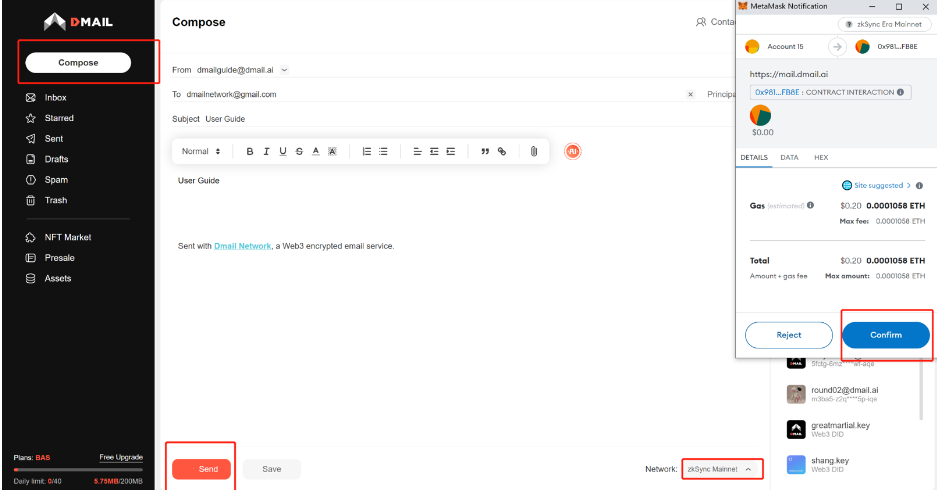This screenshot has height=490, width=937.
Task: Open the Normal text style dropdown
Action: pyautogui.click(x=201, y=152)
